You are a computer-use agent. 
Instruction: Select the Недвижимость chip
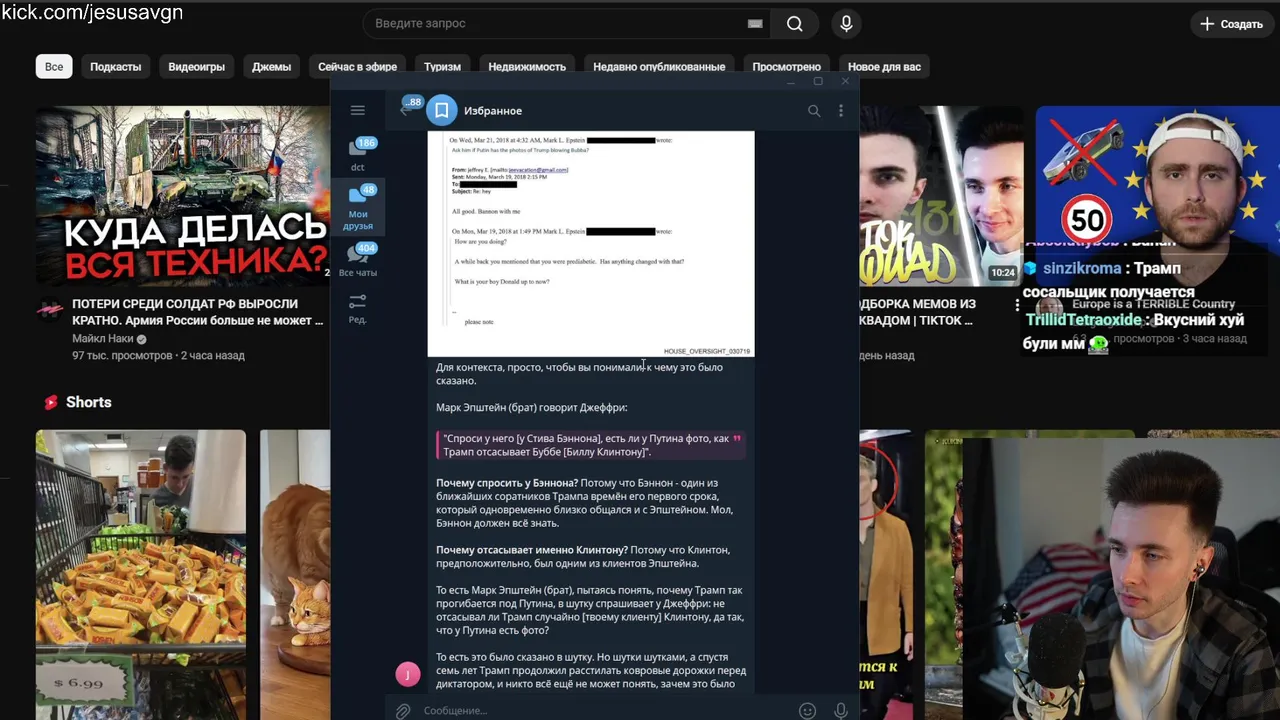(x=527, y=67)
